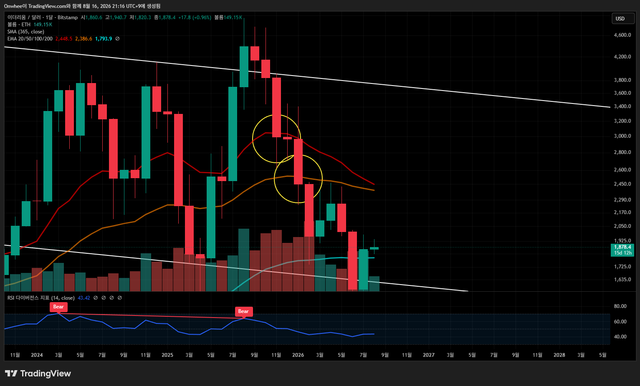Select the red RSI divergence trend line

(151, 315)
